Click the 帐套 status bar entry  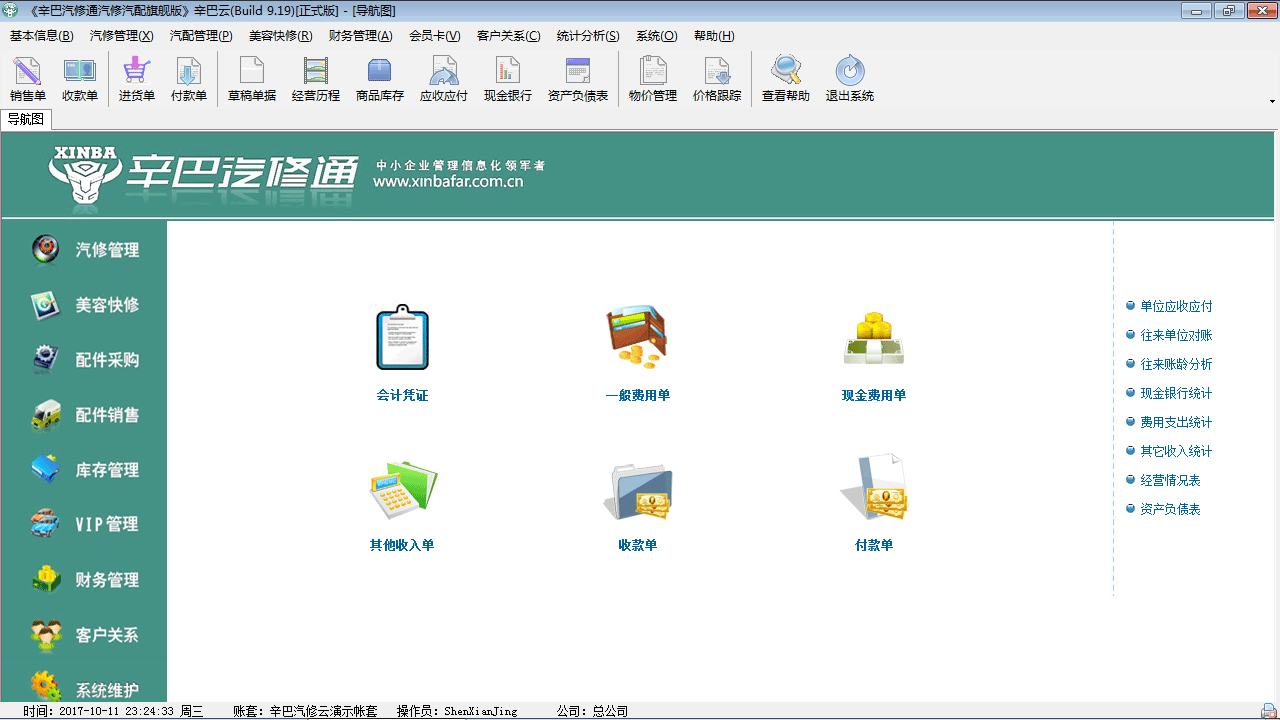(x=305, y=711)
